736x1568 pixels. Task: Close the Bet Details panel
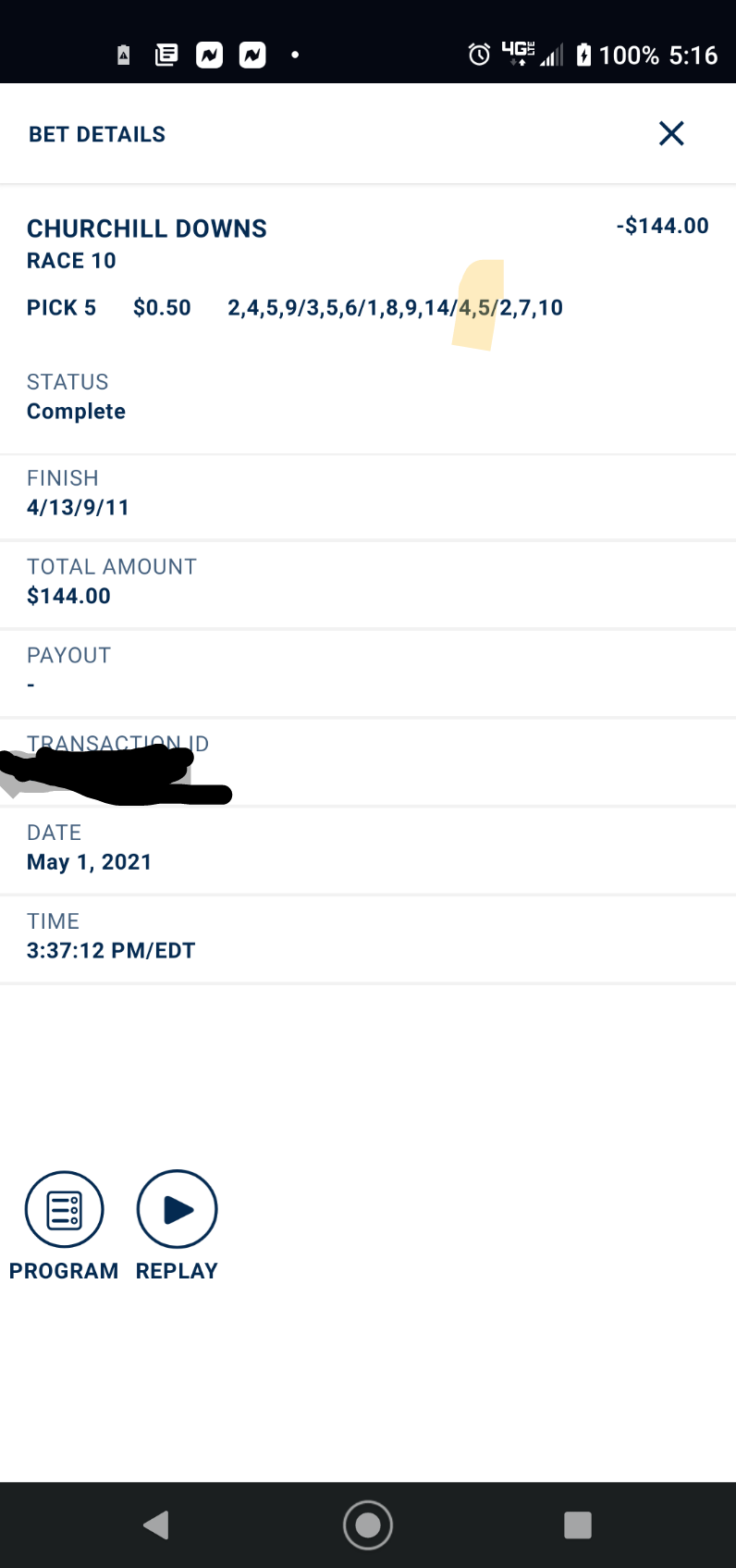coord(671,133)
